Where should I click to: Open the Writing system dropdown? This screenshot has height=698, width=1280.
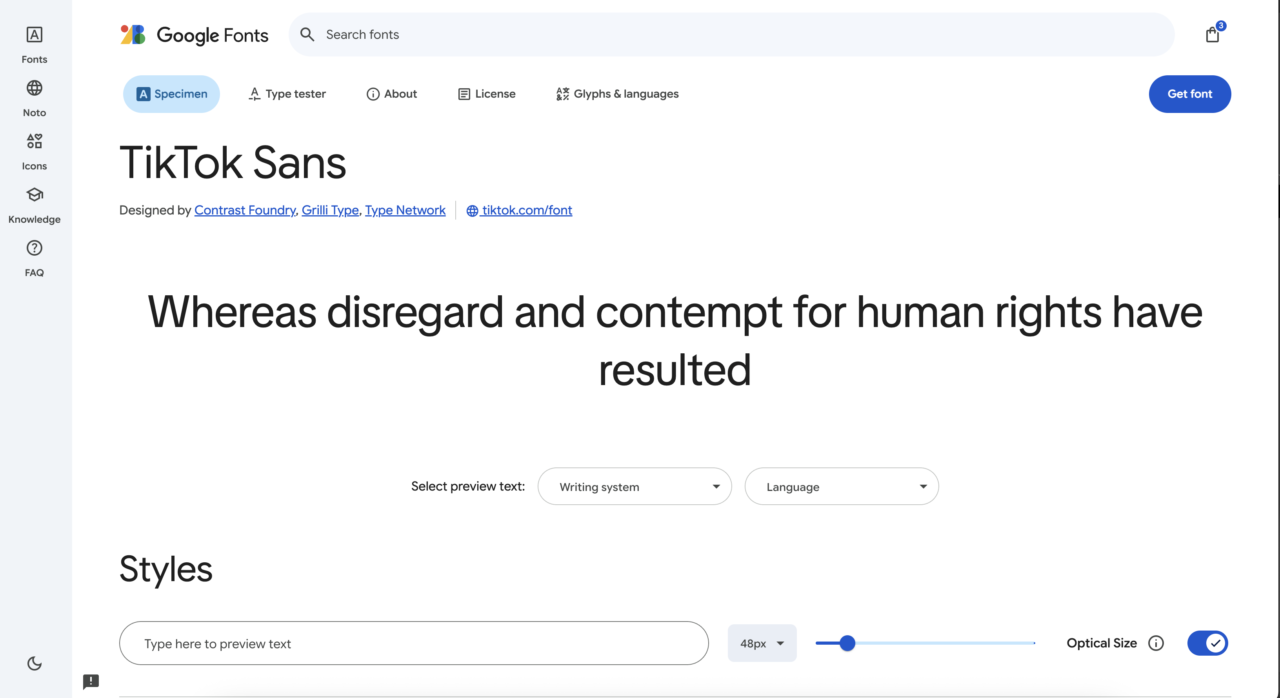click(x=635, y=486)
